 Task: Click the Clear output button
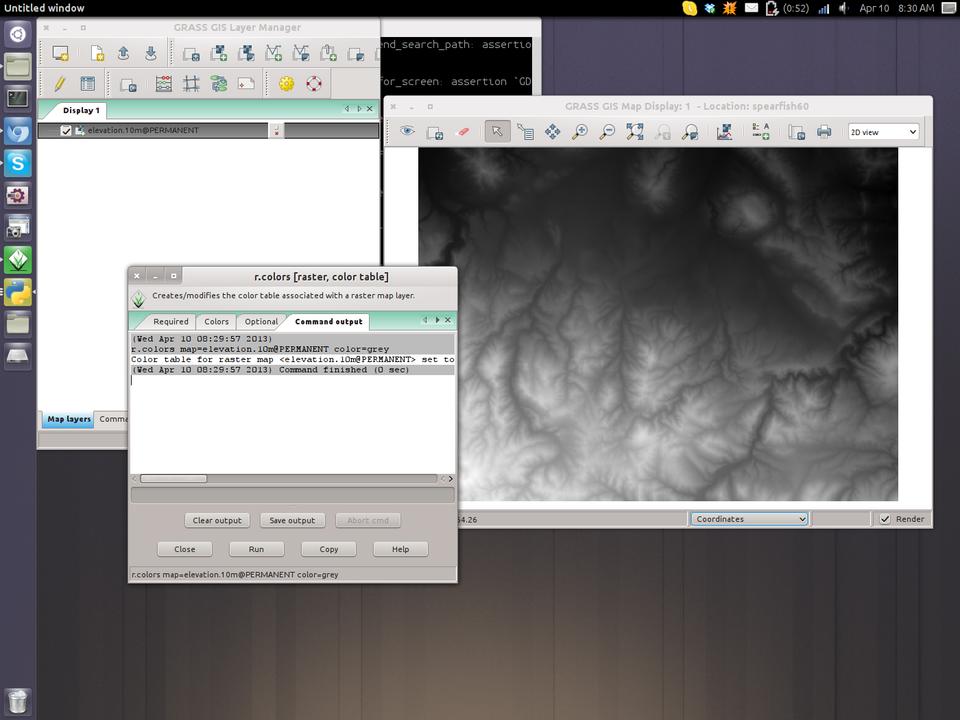(x=217, y=520)
